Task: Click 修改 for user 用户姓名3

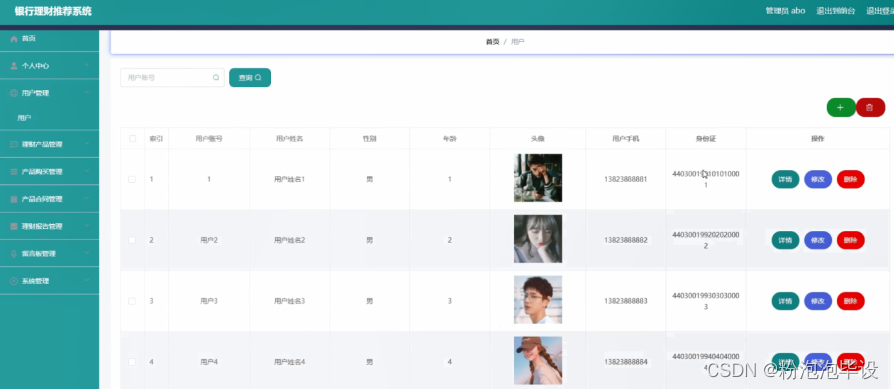Action: coord(818,301)
